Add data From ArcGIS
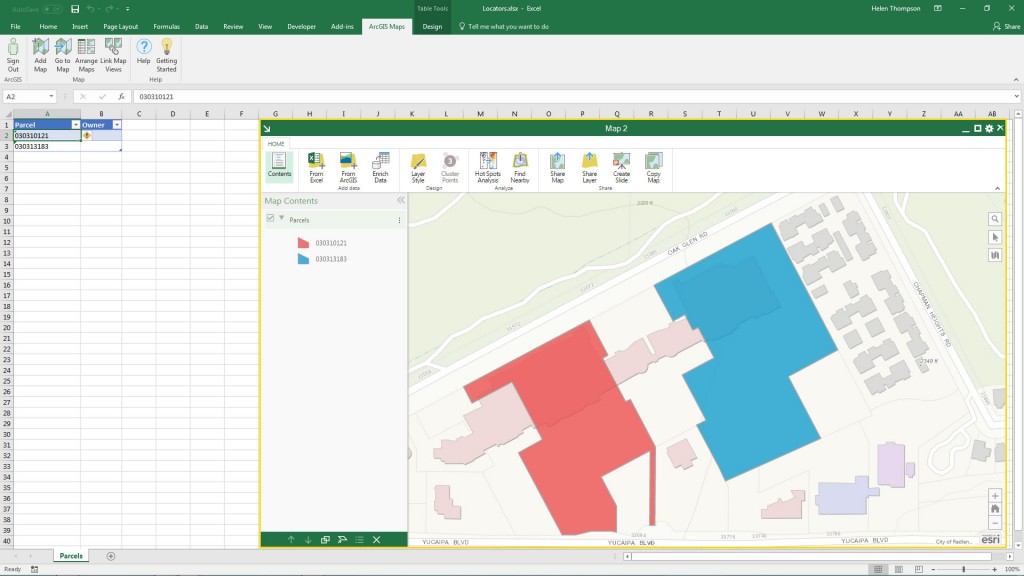Viewport: 1024px width, 576px height. 348,168
